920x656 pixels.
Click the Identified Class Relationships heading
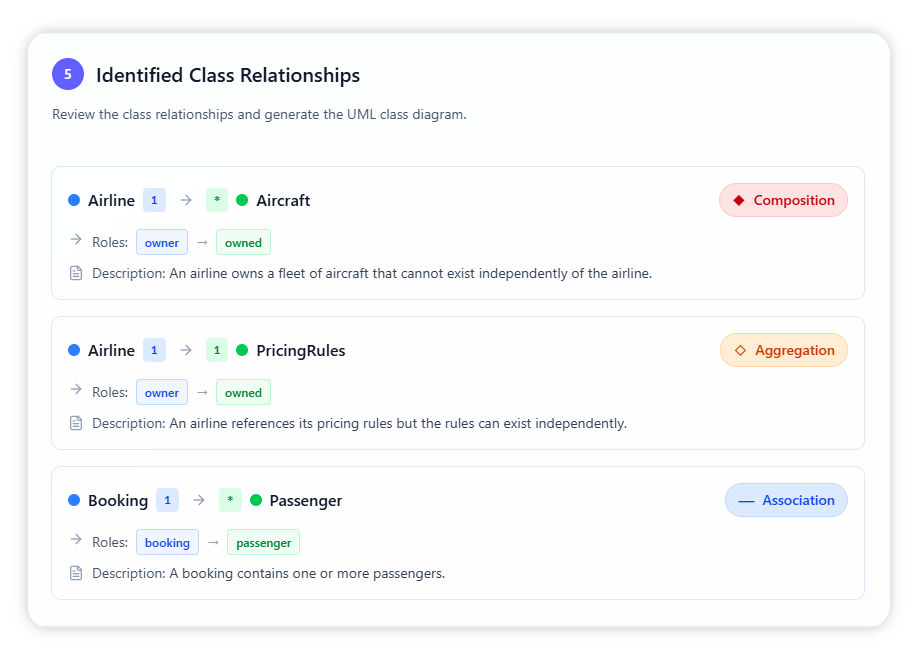point(228,75)
